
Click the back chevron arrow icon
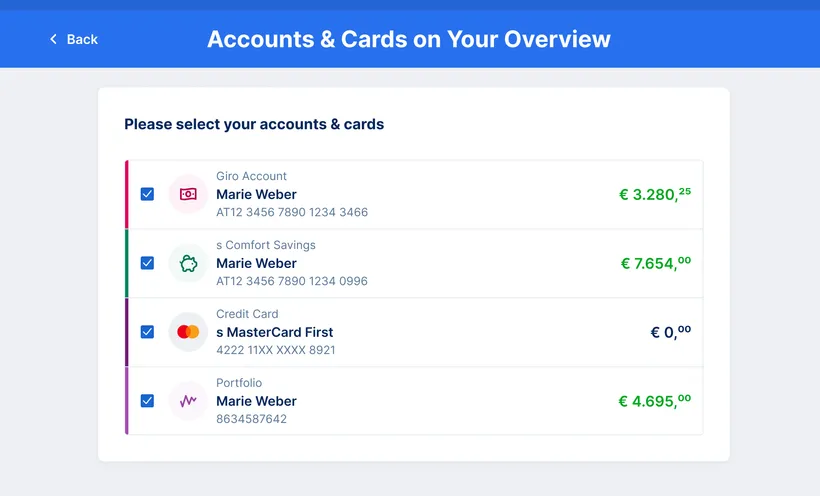coord(54,39)
